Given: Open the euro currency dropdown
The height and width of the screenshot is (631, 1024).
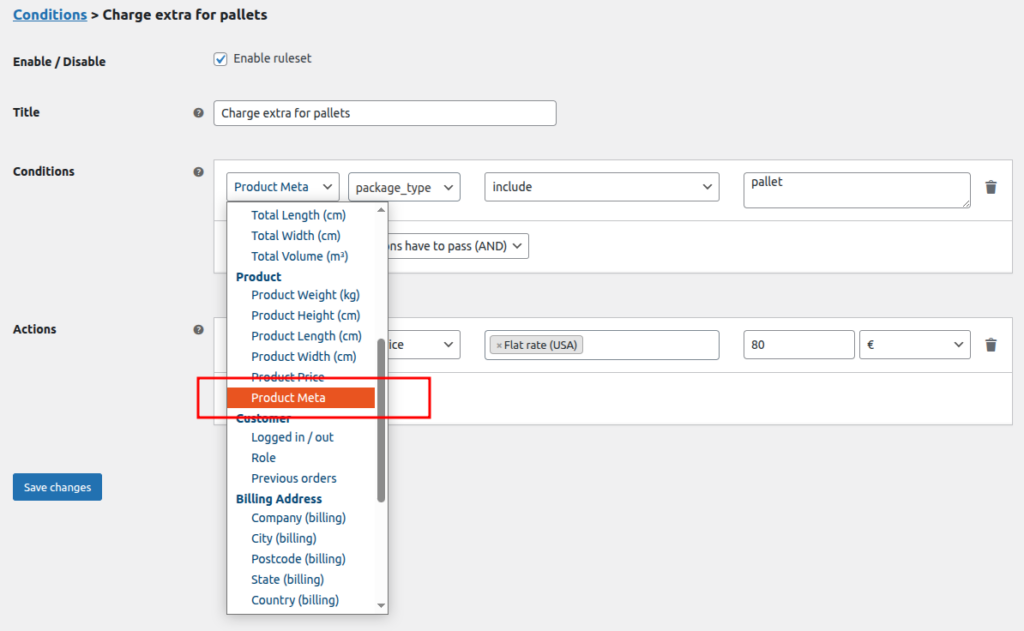Looking at the screenshot, I should click(x=914, y=345).
